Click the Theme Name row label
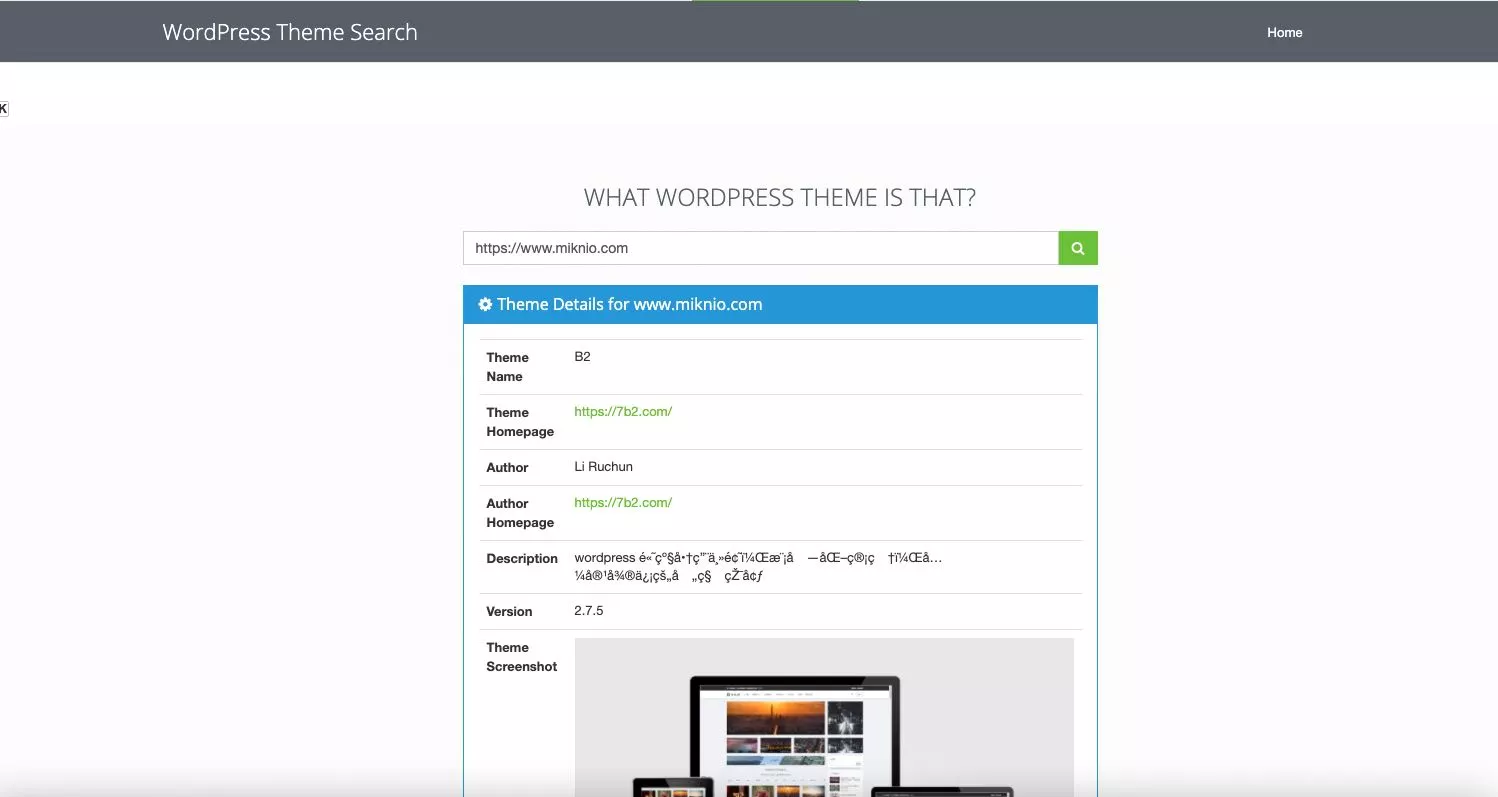Image resolution: width=1498 pixels, height=797 pixels. tap(507, 367)
